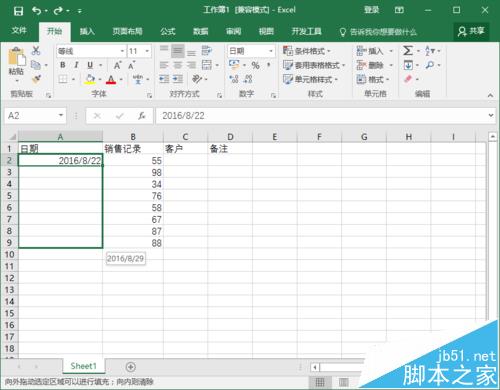Open the 公式 ribbon tab
The height and width of the screenshot is (390, 500).
[x=168, y=31]
